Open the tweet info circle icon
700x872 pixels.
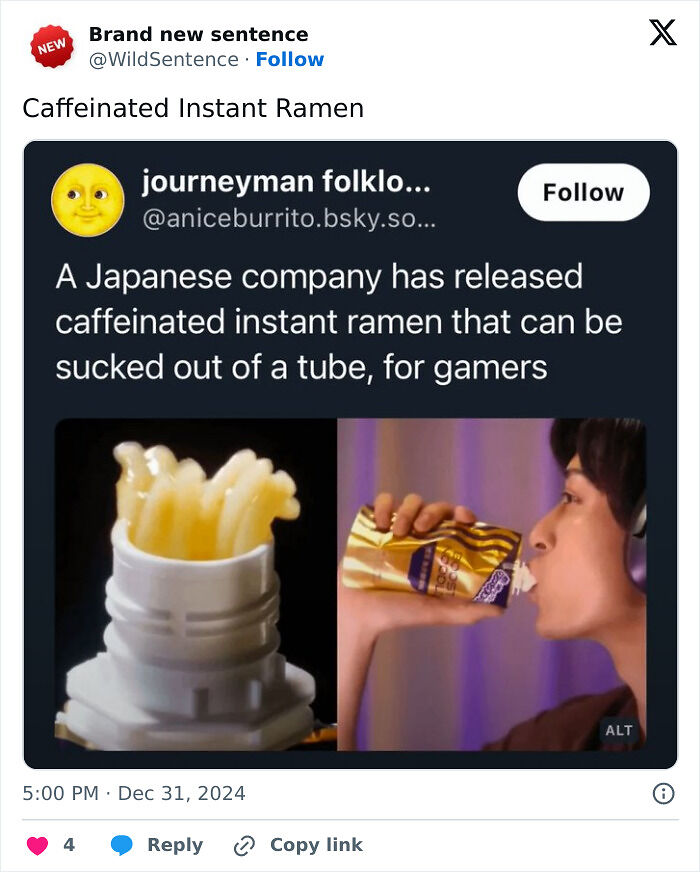(x=663, y=794)
